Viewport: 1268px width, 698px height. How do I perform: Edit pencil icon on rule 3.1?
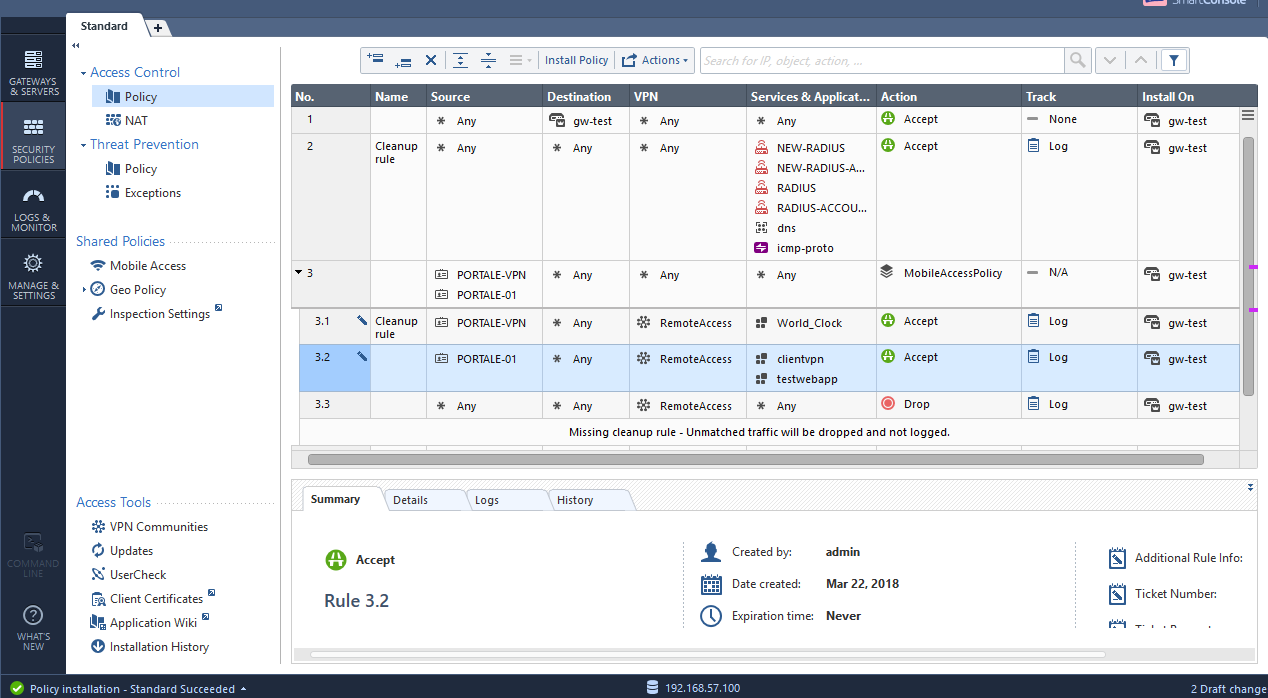(362, 320)
